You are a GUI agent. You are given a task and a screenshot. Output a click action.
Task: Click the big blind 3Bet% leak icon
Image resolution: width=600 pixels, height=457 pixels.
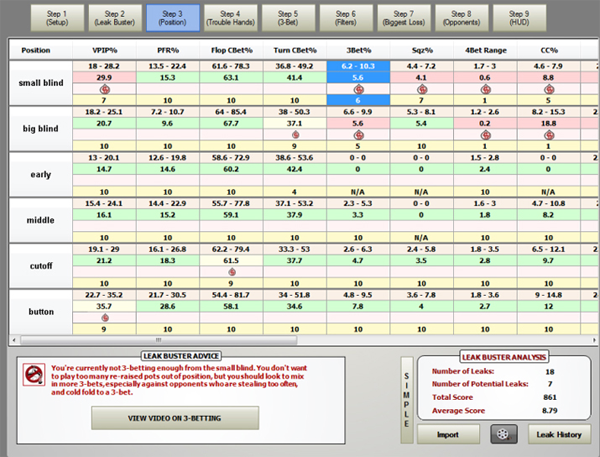[359, 135]
